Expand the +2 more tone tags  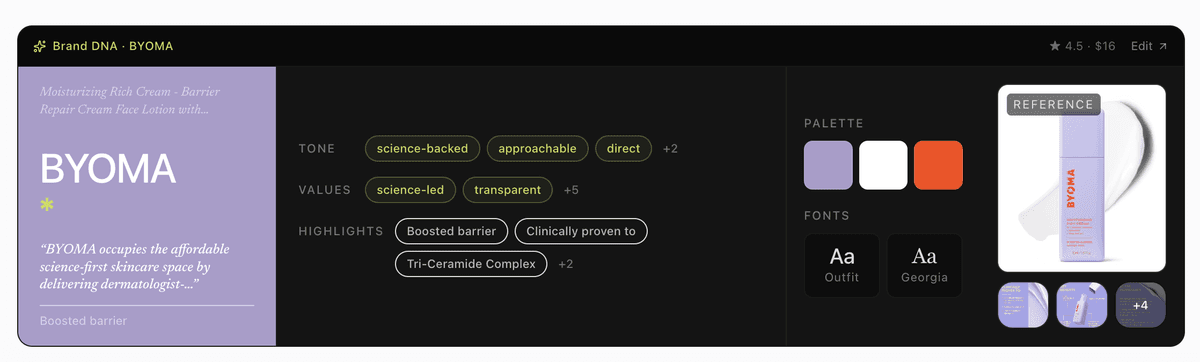click(x=670, y=149)
